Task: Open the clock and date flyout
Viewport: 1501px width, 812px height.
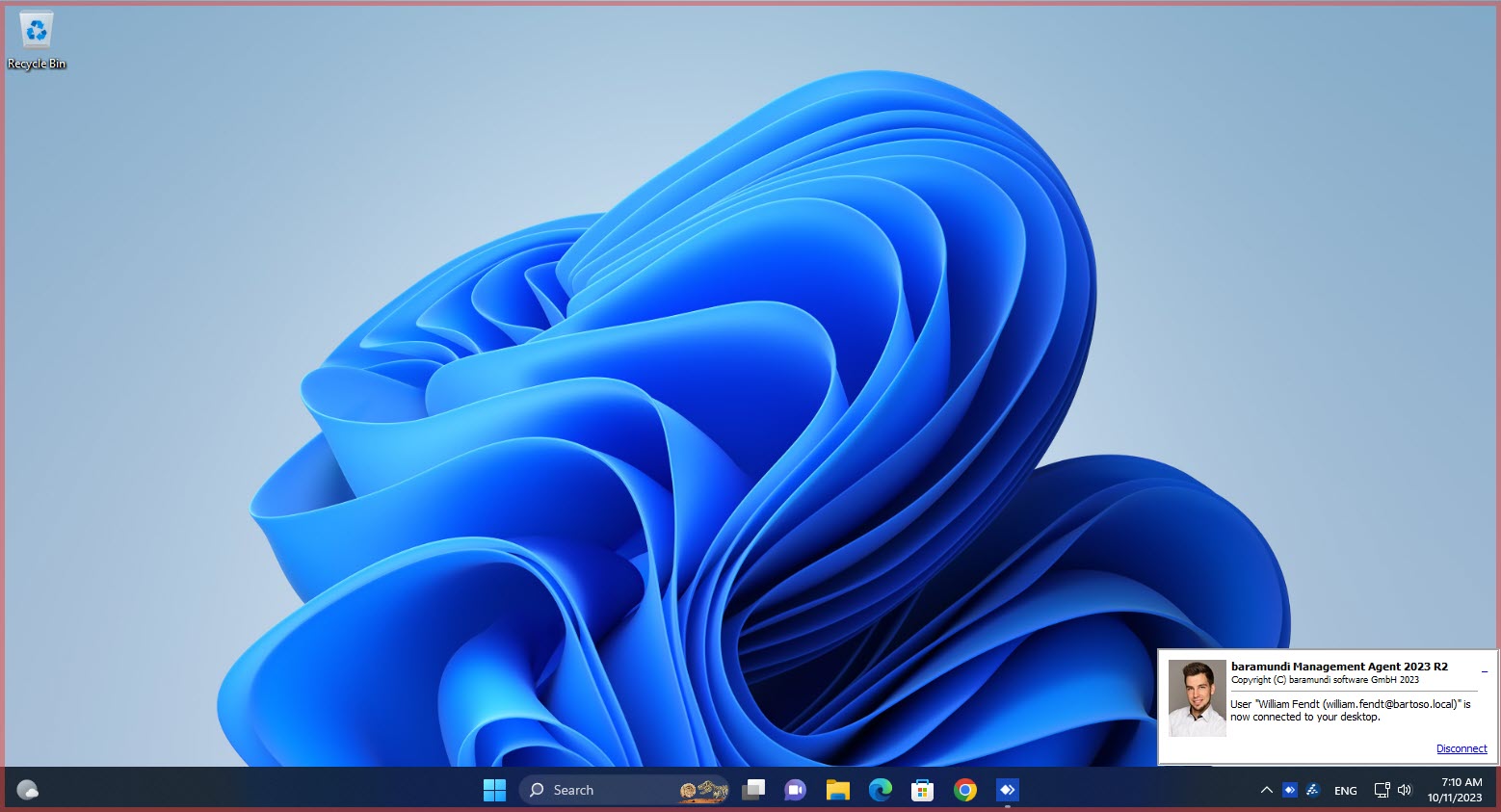Action: click(x=1455, y=790)
